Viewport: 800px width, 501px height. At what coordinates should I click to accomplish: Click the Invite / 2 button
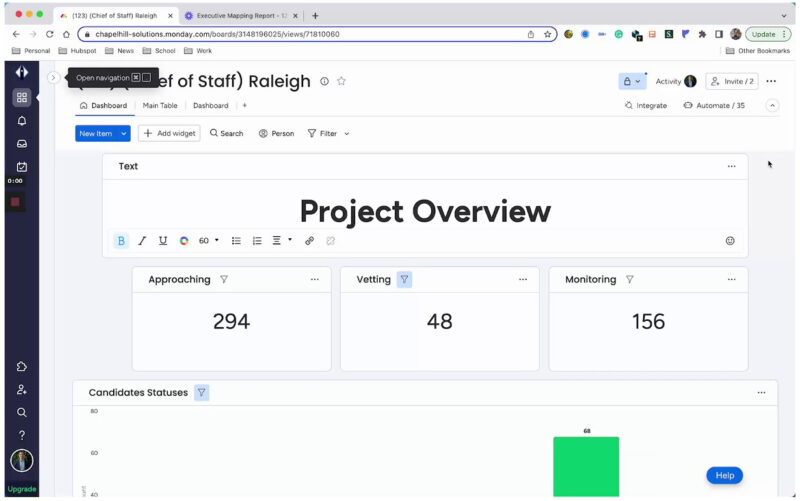pos(731,81)
